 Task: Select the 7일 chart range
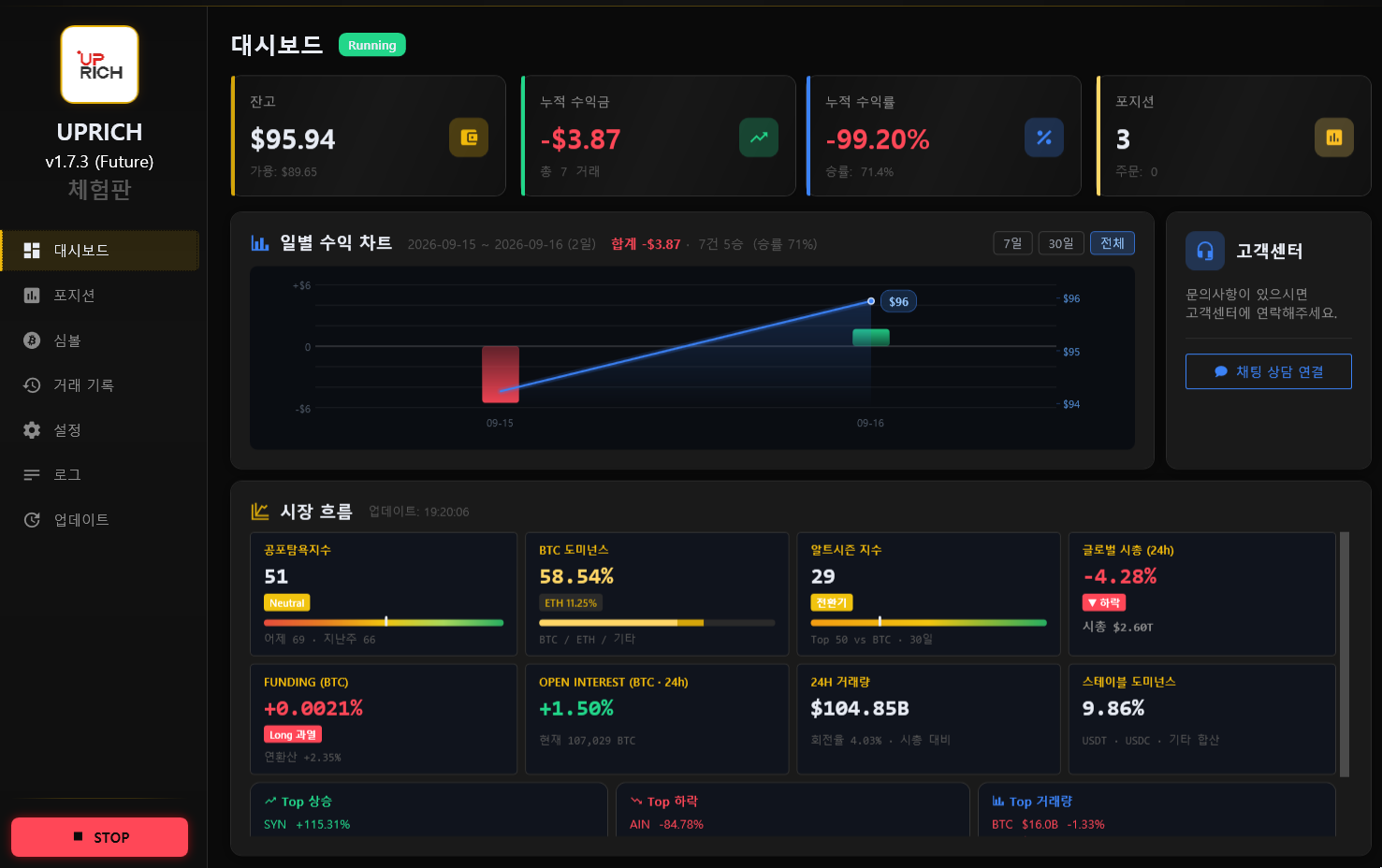coord(1012,243)
